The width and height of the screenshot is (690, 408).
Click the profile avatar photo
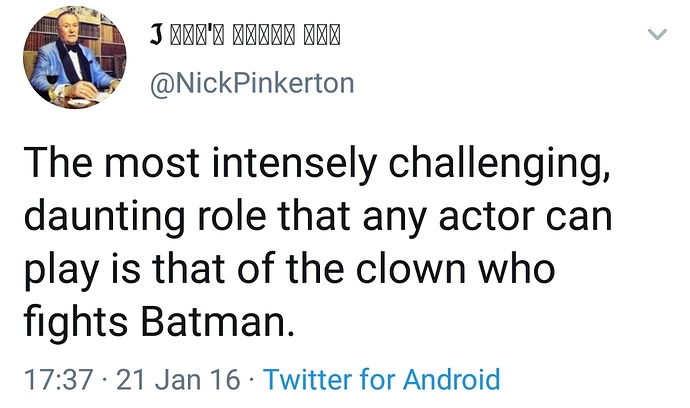pos(74,58)
